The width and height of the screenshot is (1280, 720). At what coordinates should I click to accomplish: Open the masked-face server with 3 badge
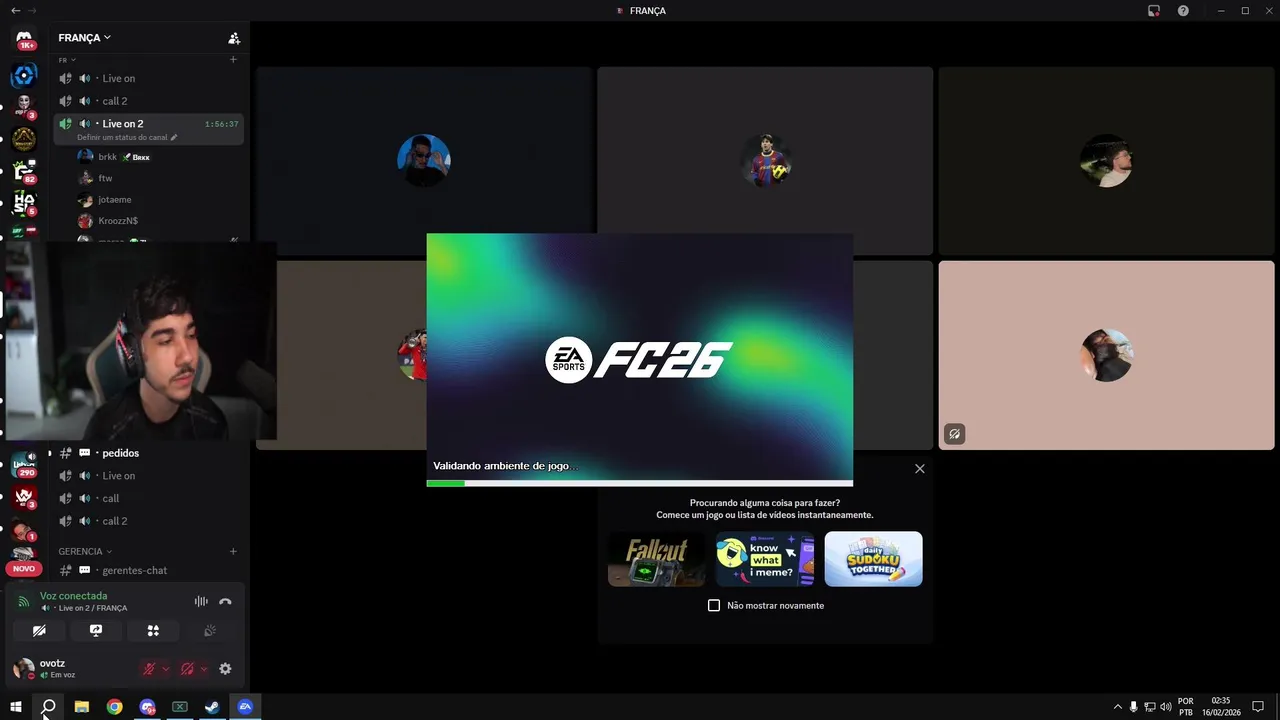coord(24,105)
